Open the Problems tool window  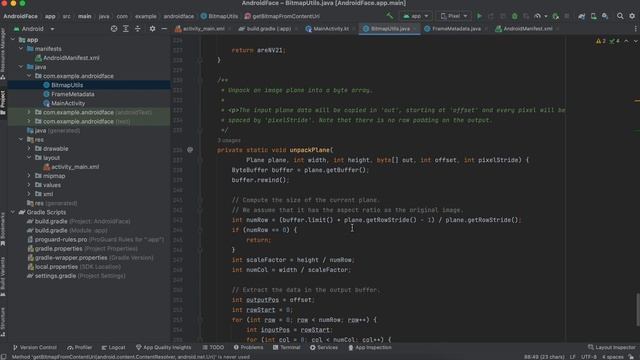pyautogui.click(x=248, y=347)
